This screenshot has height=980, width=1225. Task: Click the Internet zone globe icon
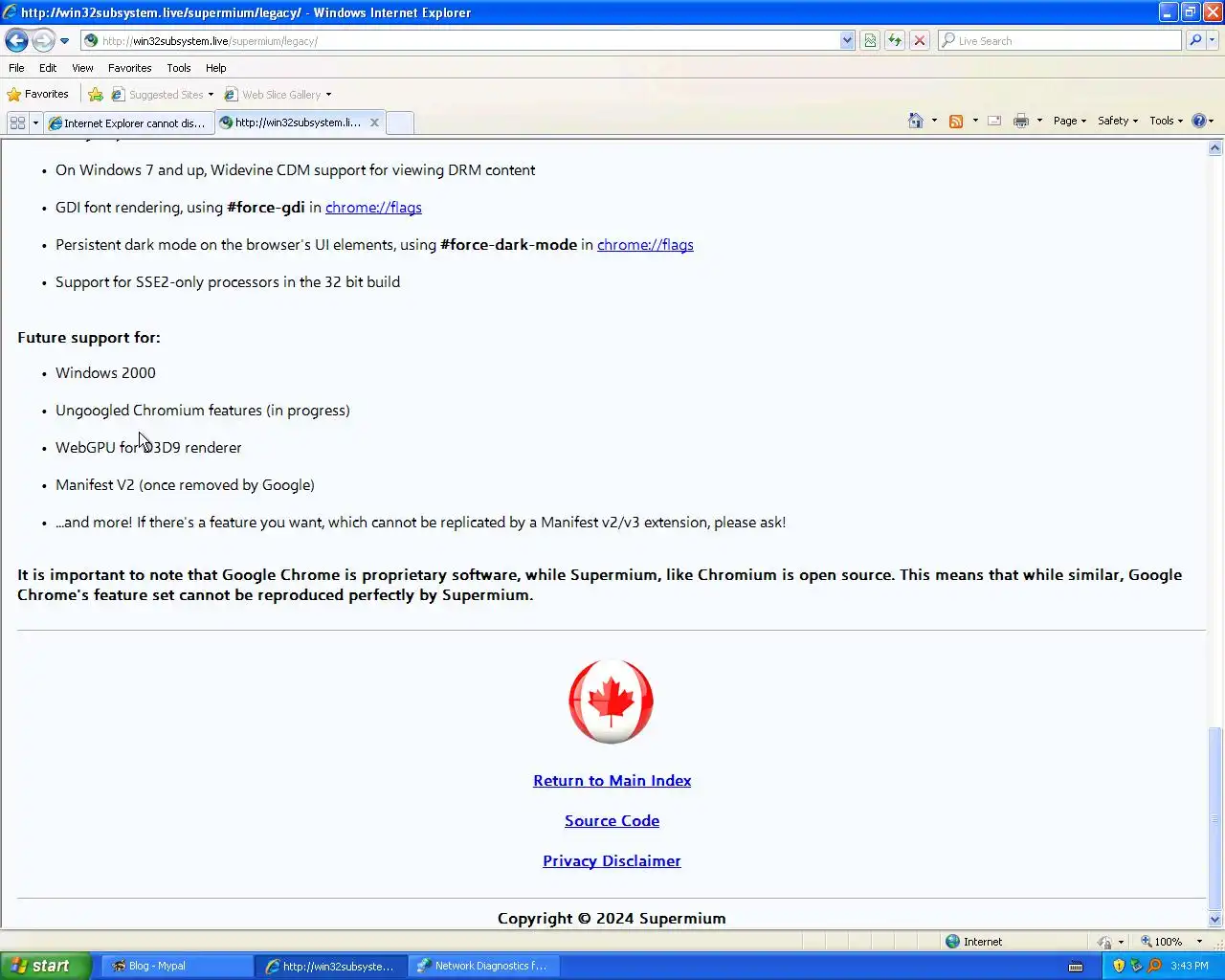[952, 941]
